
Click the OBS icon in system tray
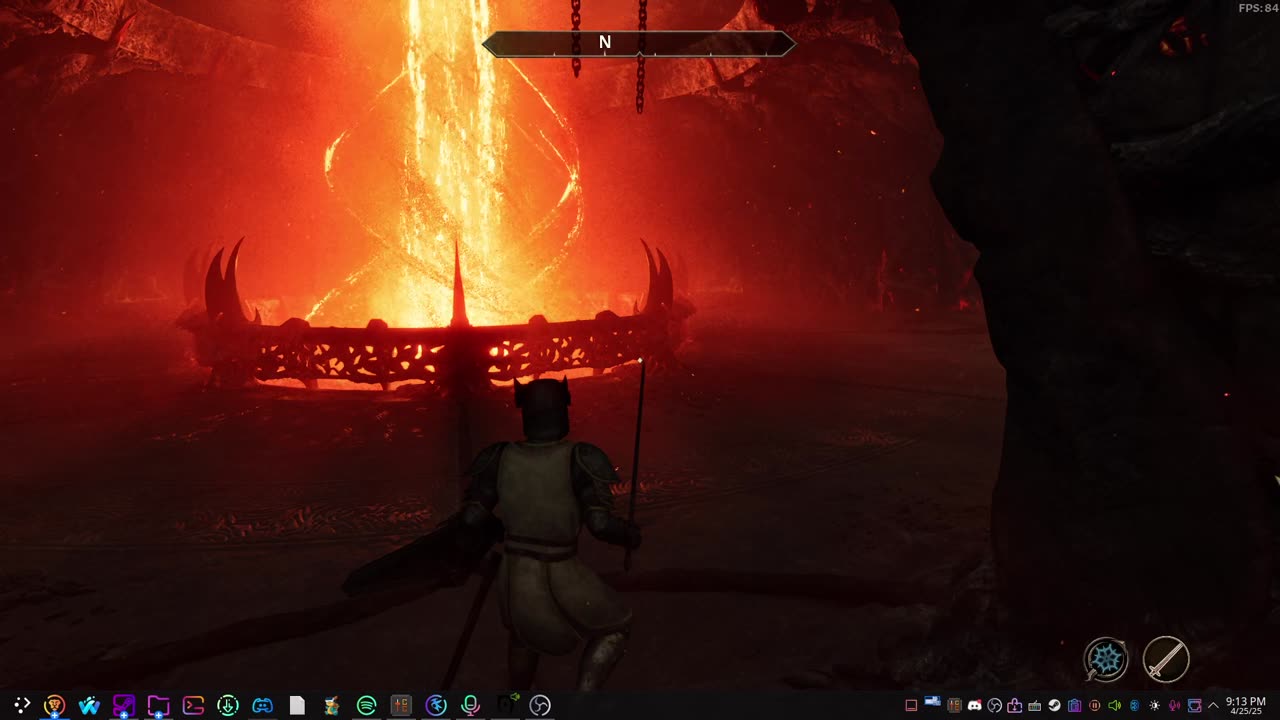(995, 705)
